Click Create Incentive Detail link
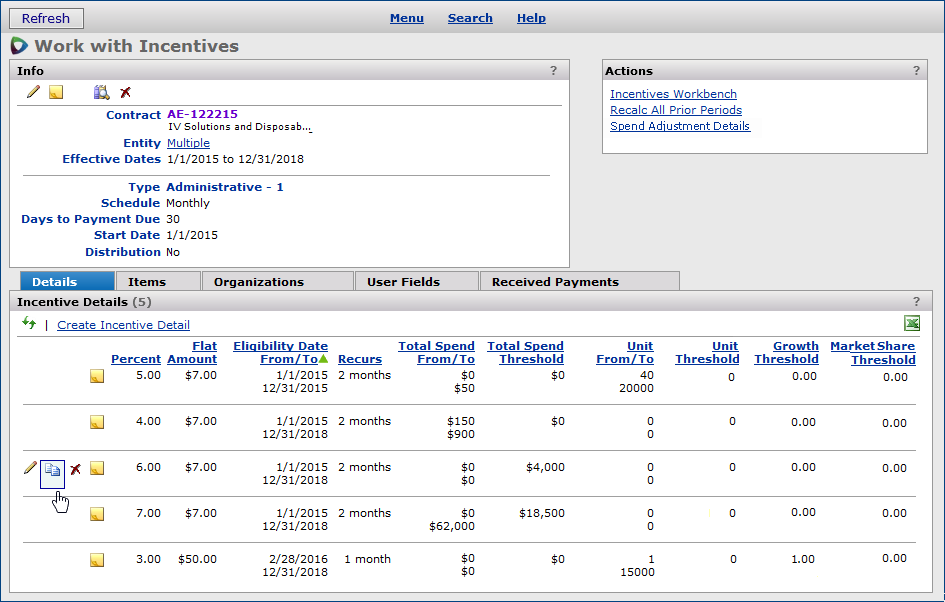The image size is (945, 602). point(123,325)
